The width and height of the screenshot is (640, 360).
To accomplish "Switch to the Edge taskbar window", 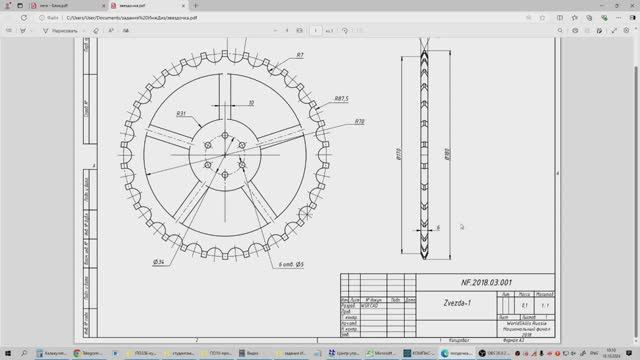I will click(x=457, y=353).
